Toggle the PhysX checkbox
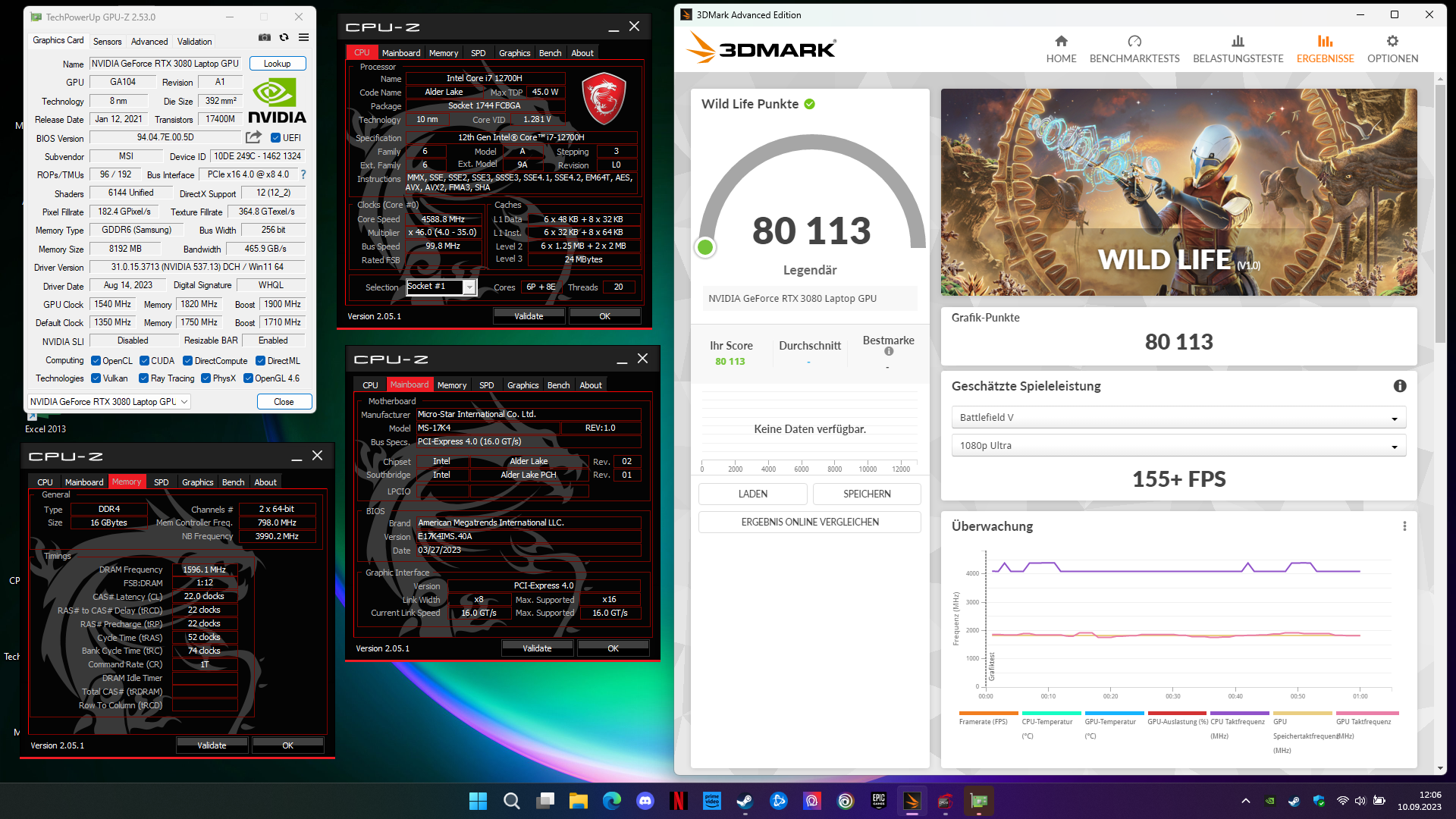 click(x=206, y=378)
